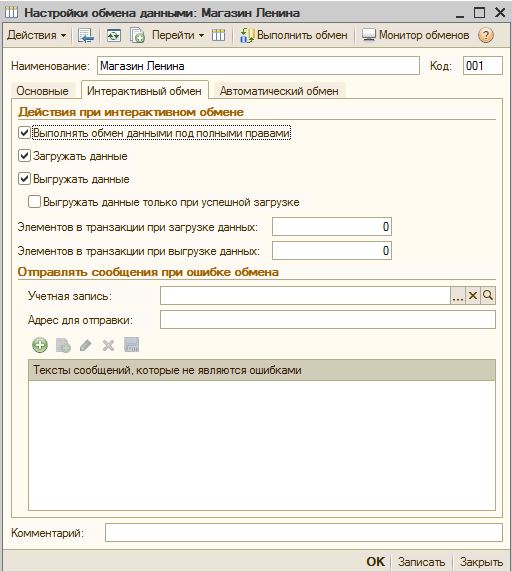The image size is (512, 572).
Task: Switch to Автоматический обмен tab
Action: pos(279,90)
